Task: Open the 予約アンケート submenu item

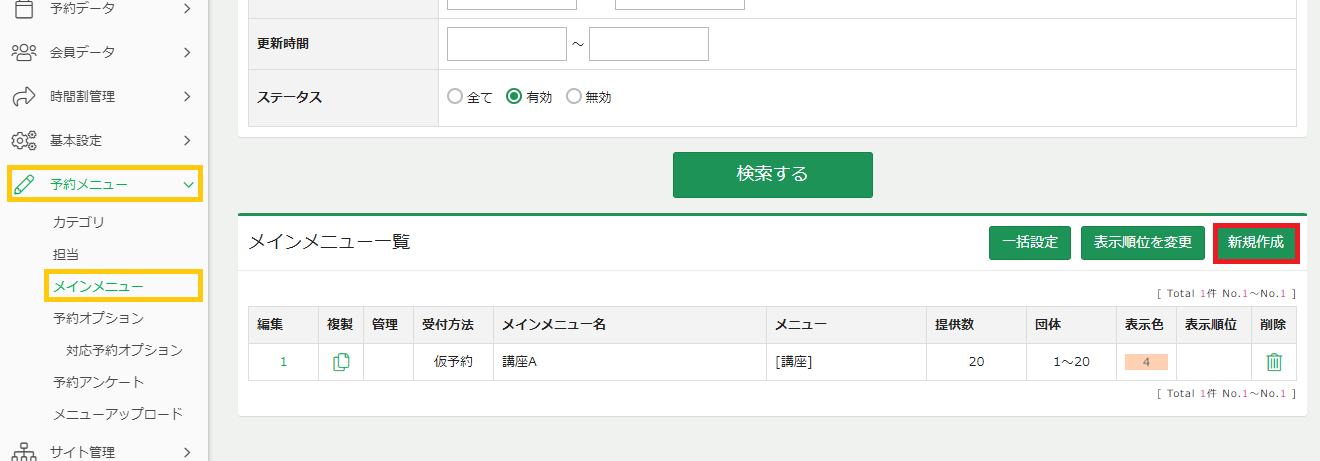Action: point(98,382)
